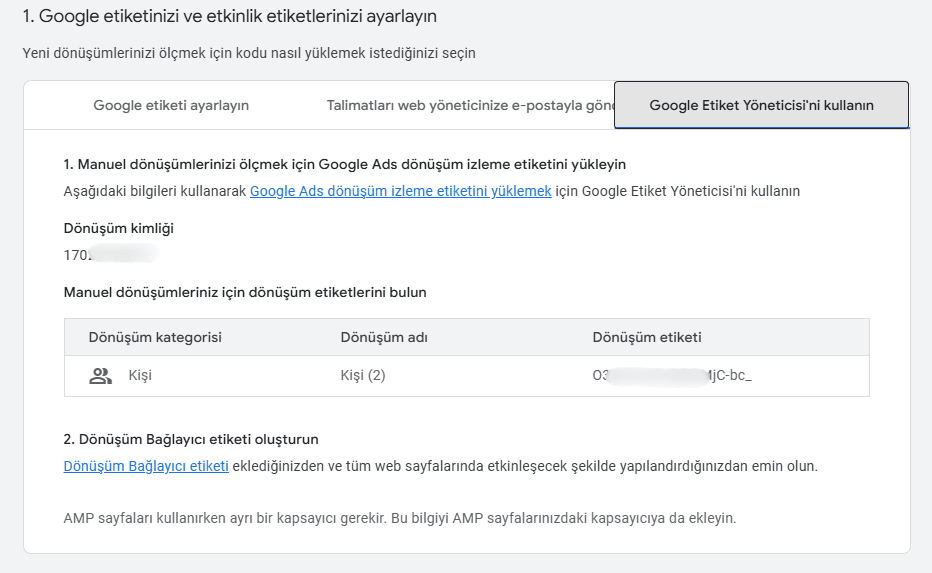This screenshot has height=573, width=932.
Task: Select 'Google Etiket Yöneticisi'ni kullanın' tab
Action: (x=761, y=105)
